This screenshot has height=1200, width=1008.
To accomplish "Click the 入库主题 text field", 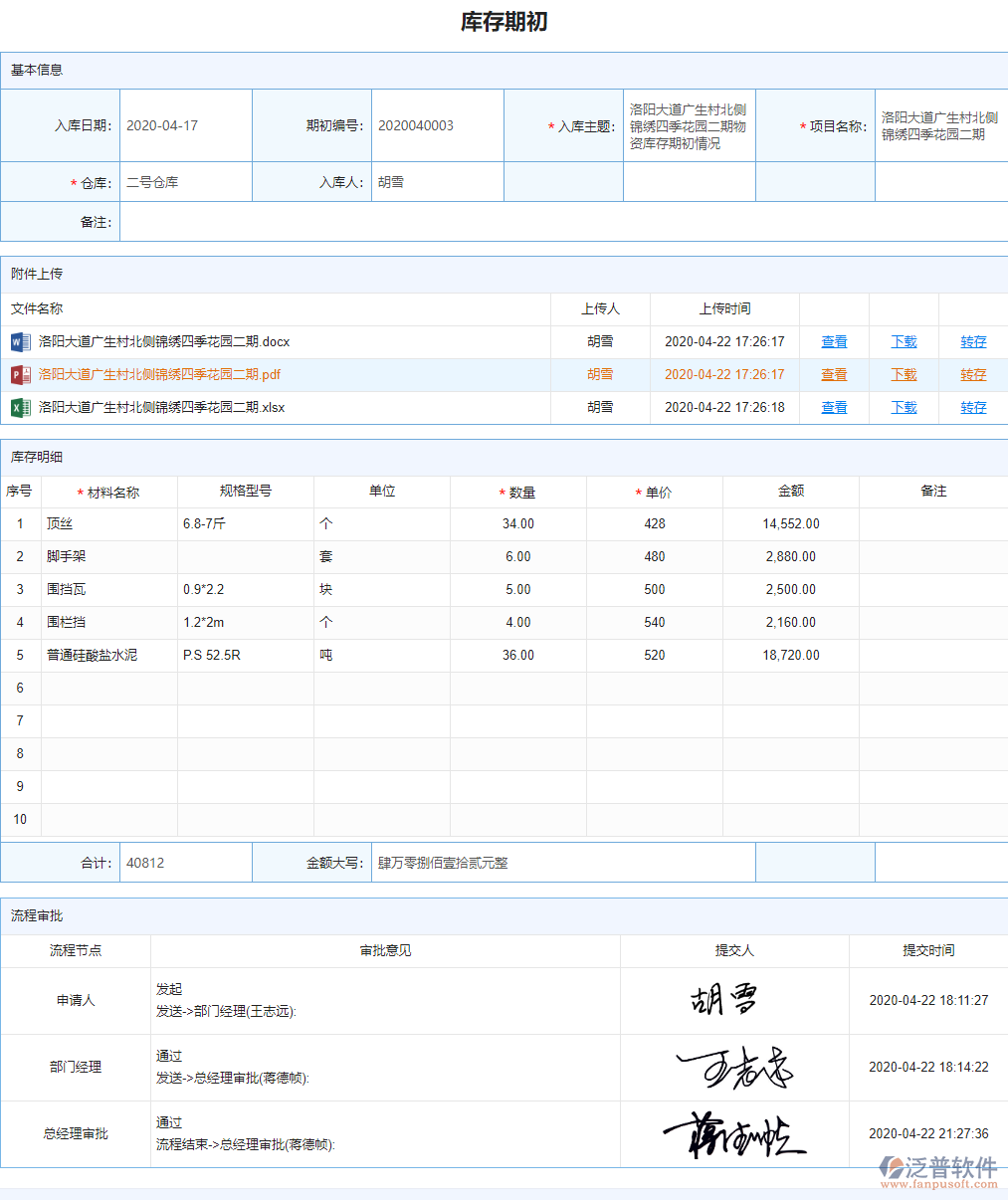I will point(689,126).
